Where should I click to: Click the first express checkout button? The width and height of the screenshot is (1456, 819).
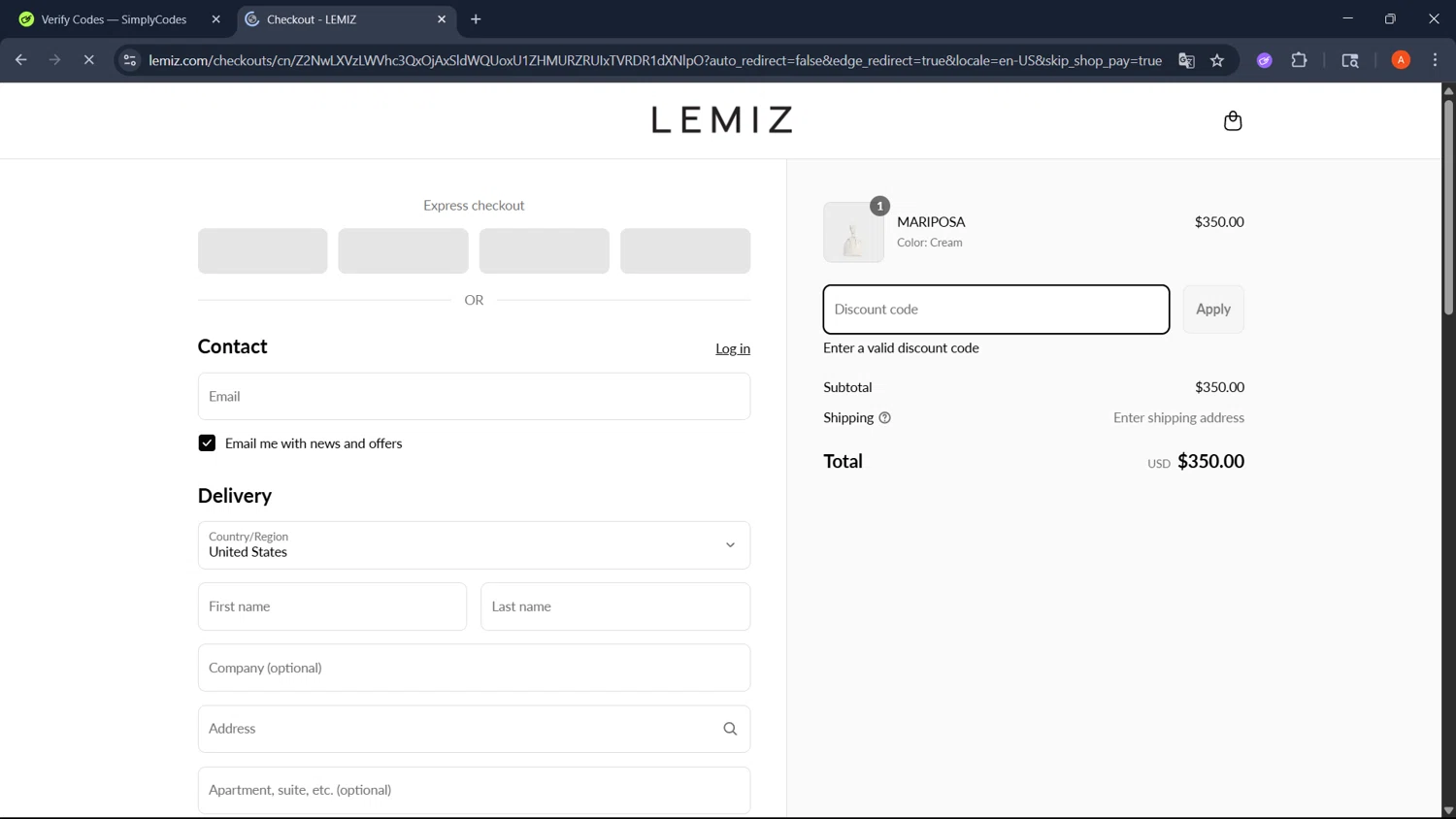(262, 251)
